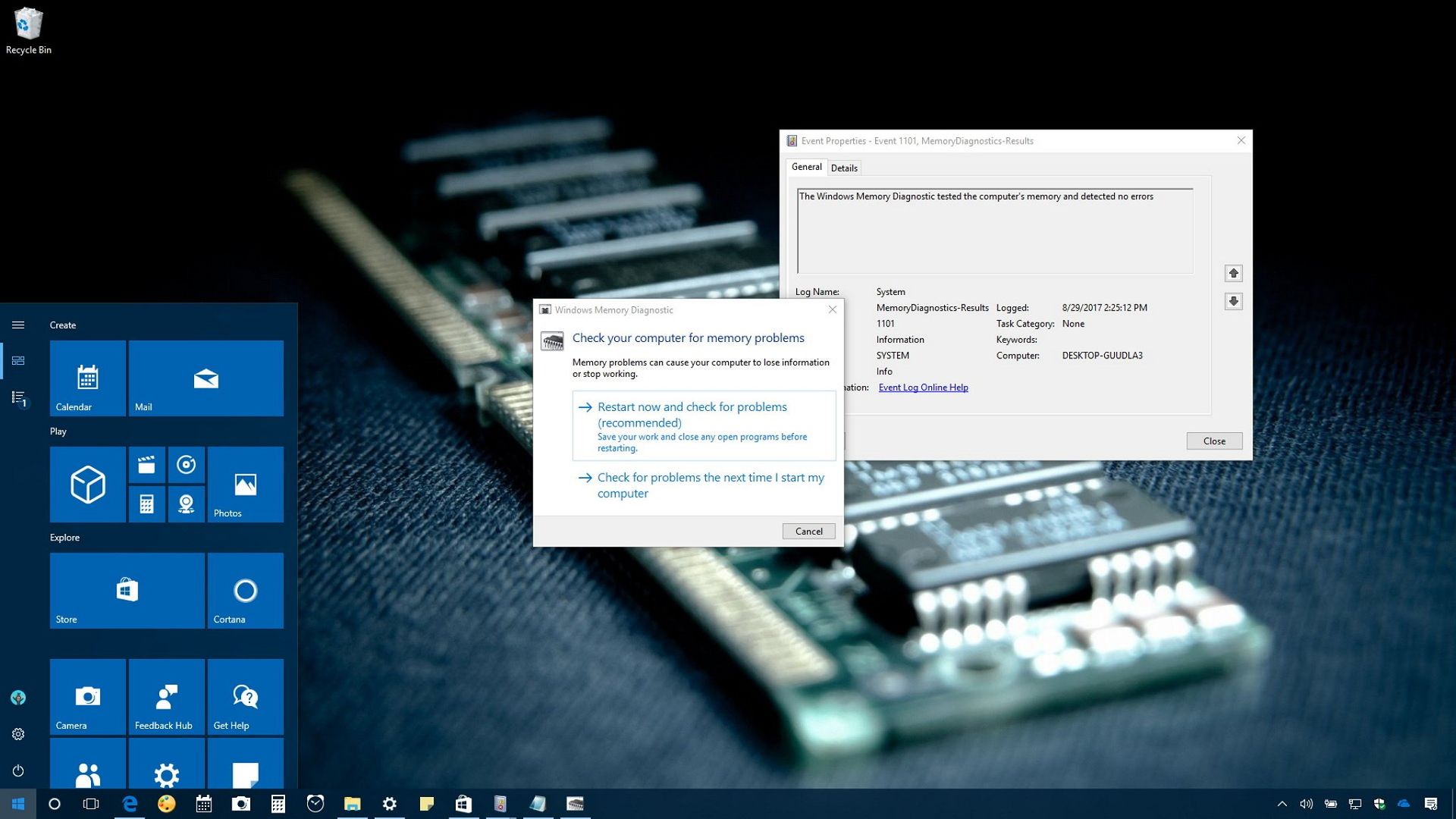Open Cortana from the Explore tiles
The image size is (1456, 819).
245,591
